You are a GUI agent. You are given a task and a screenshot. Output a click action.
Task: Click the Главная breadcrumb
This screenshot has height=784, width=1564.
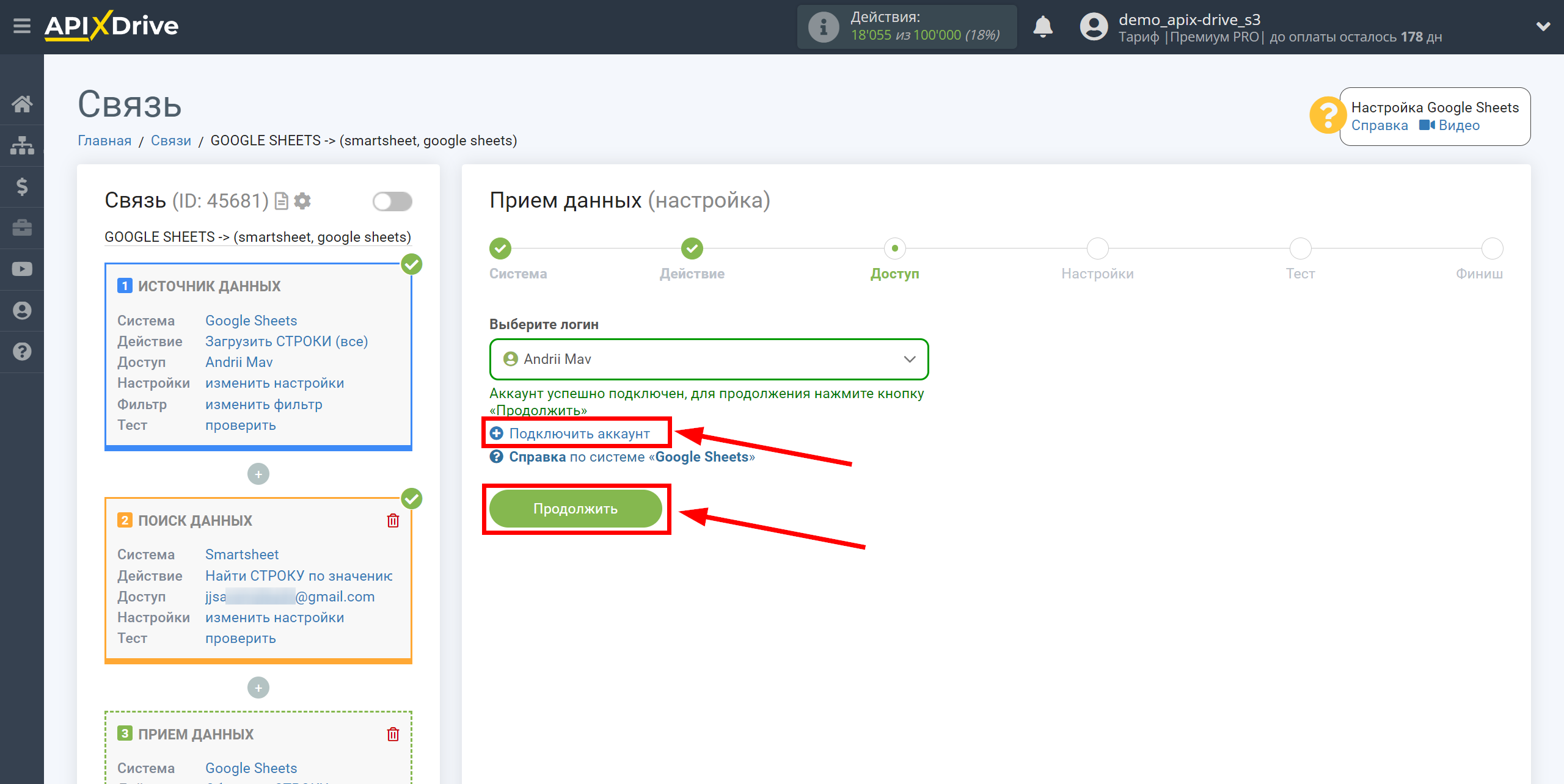(104, 140)
